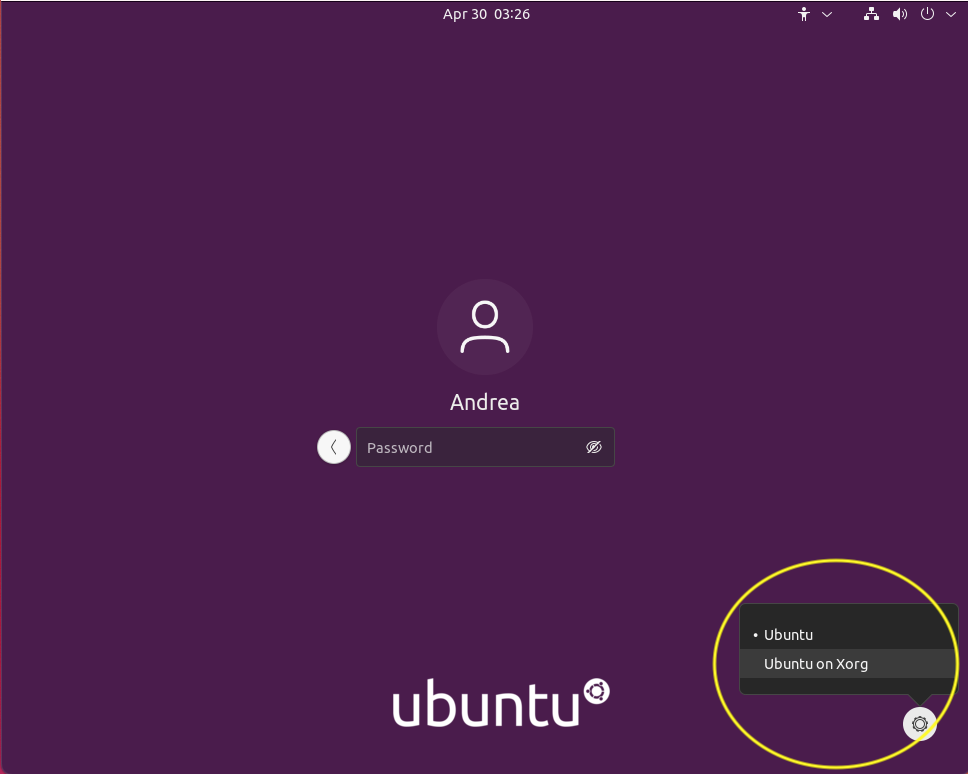Screen dimensions: 968x774
Task: Click the Apr 30 03:26 clock in the top bar
Action: [486, 14]
